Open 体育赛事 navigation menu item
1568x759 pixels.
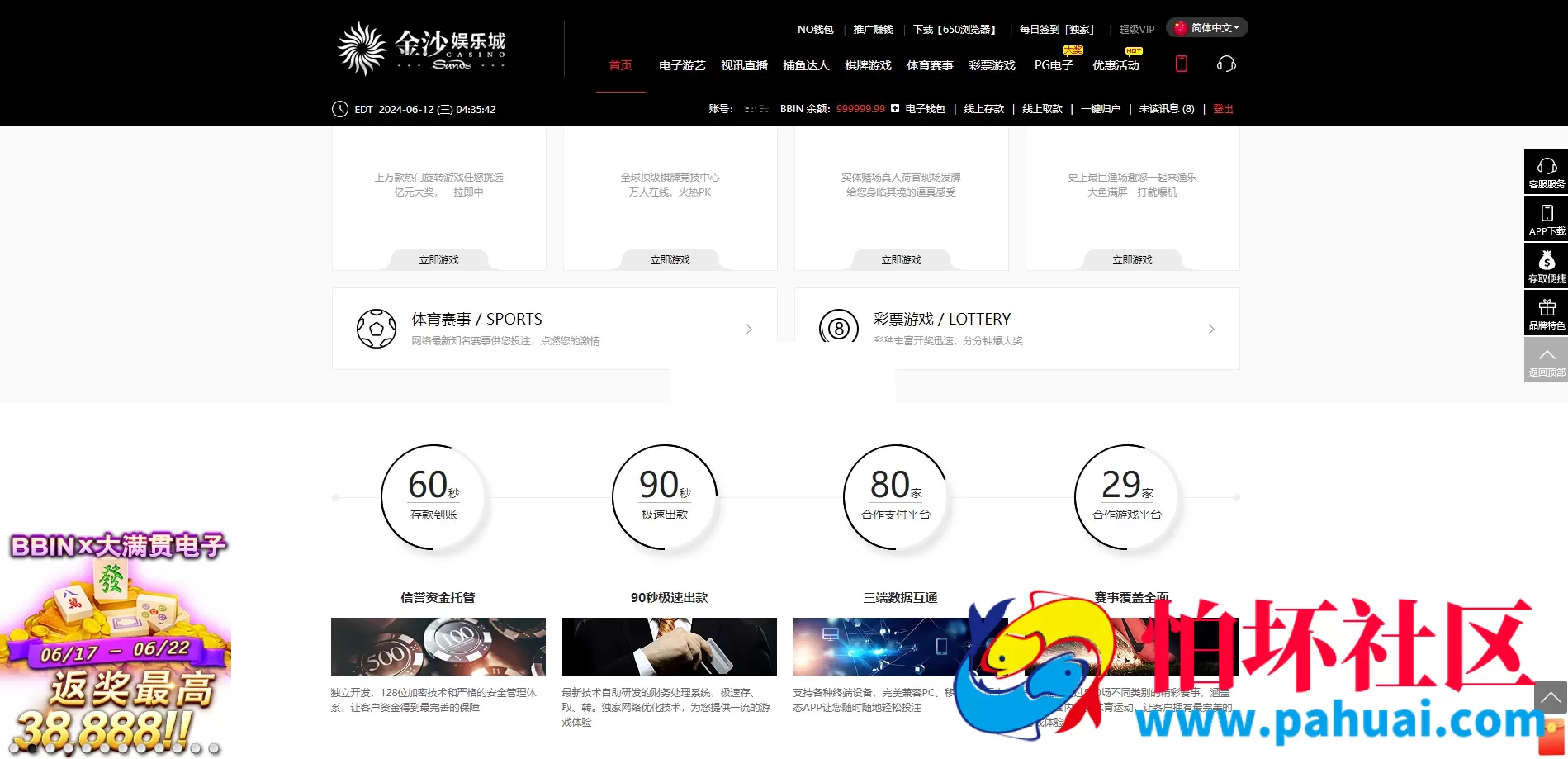point(930,65)
